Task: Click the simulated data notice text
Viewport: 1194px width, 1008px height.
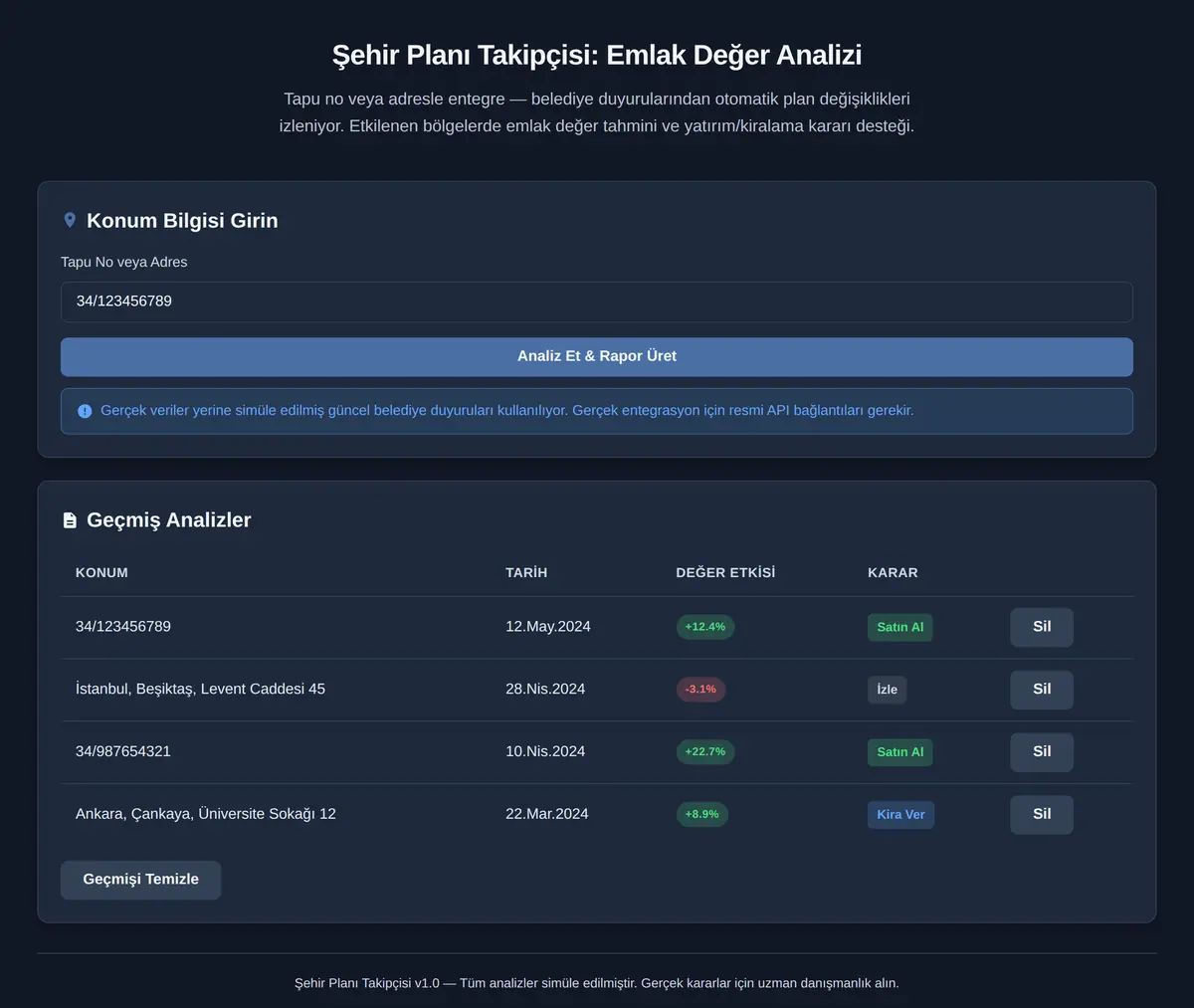Action: pyautogui.click(x=507, y=411)
